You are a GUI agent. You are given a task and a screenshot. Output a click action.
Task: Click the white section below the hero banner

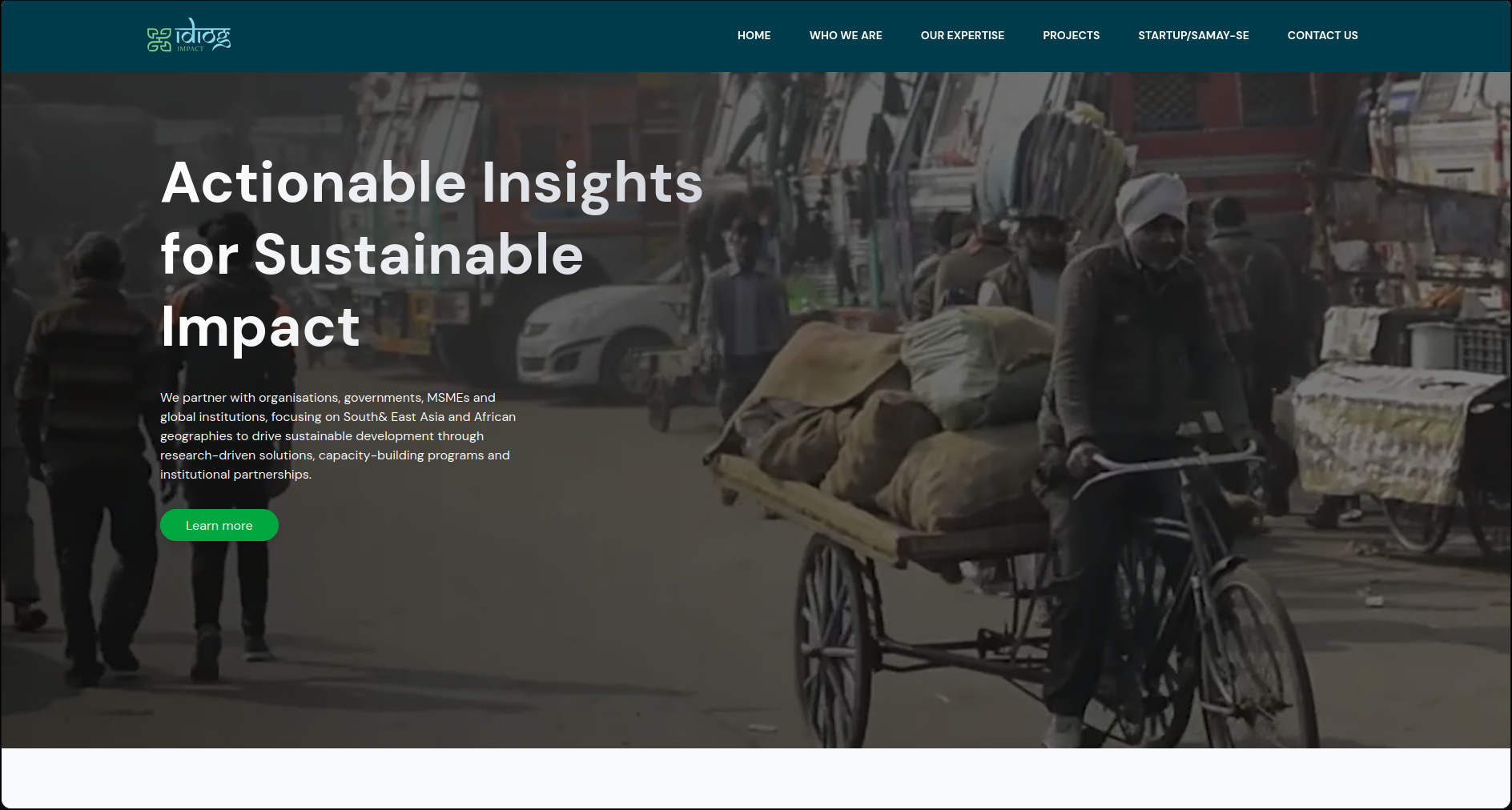click(x=756, y=778)
